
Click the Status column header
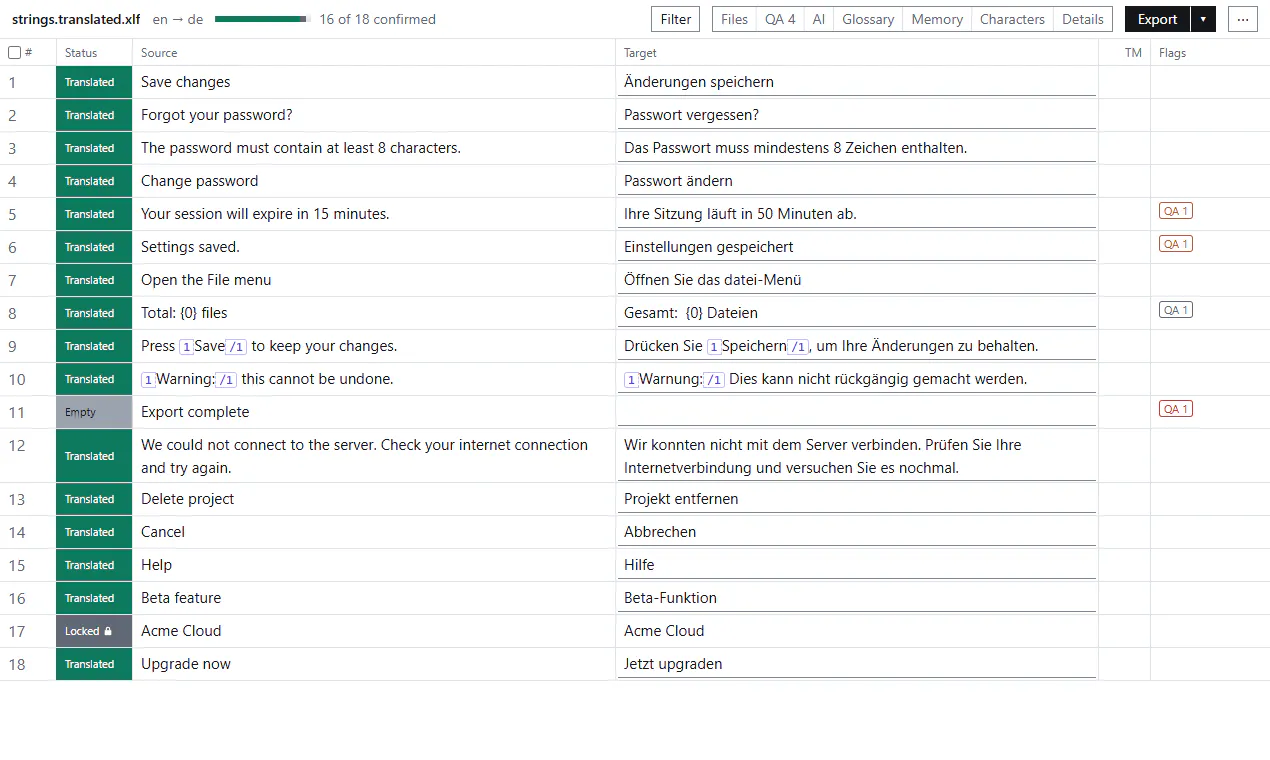(81, 53)
